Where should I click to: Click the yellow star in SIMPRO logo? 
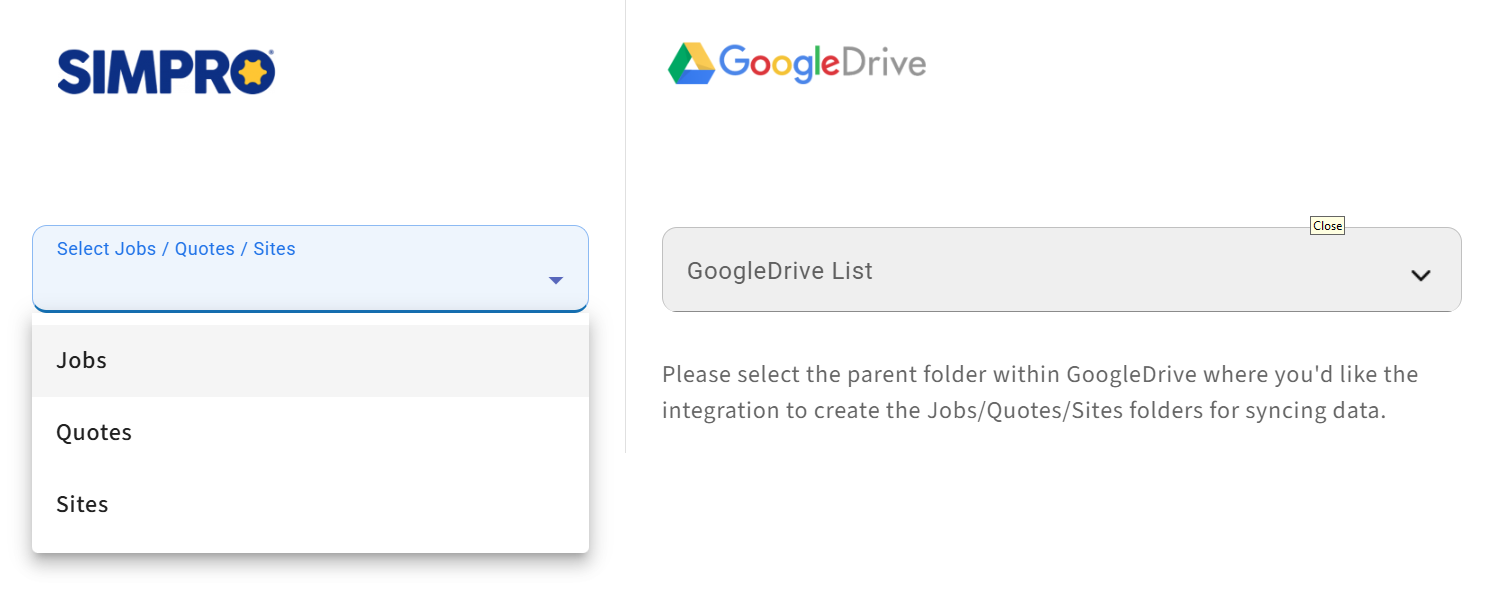click(x=251, y=72)
